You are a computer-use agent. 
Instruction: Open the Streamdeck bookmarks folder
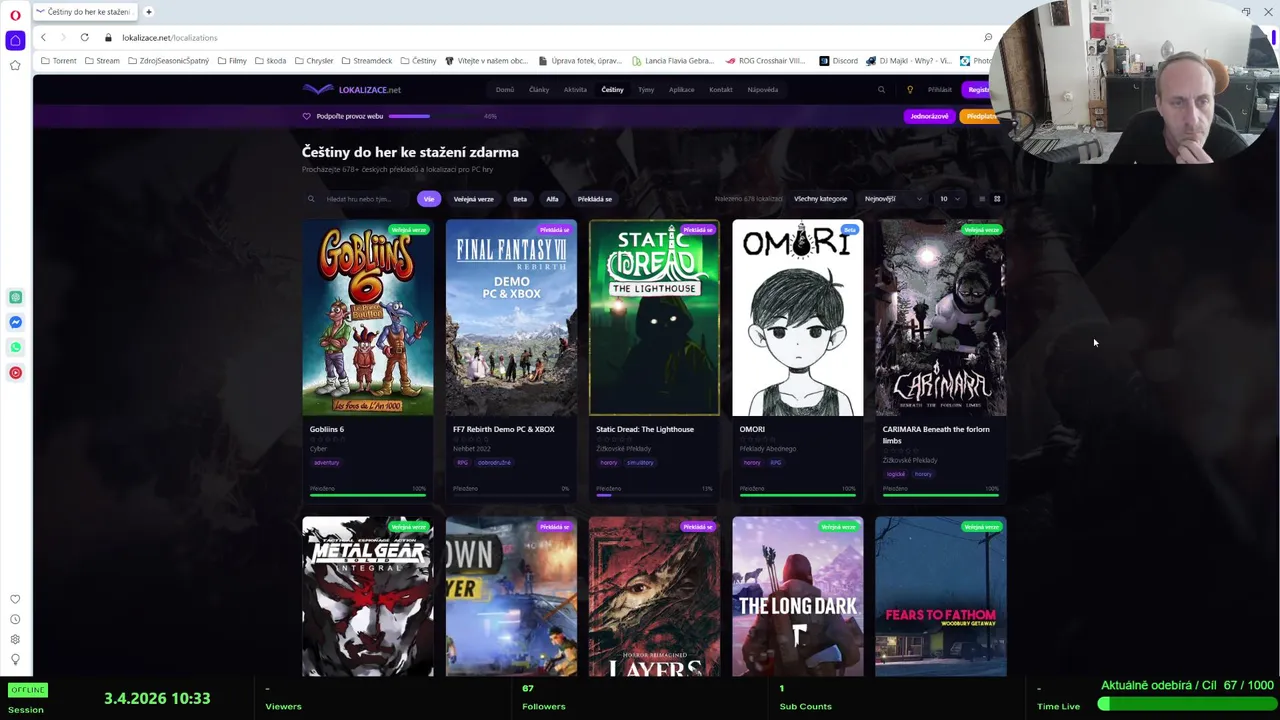[367, 61]
